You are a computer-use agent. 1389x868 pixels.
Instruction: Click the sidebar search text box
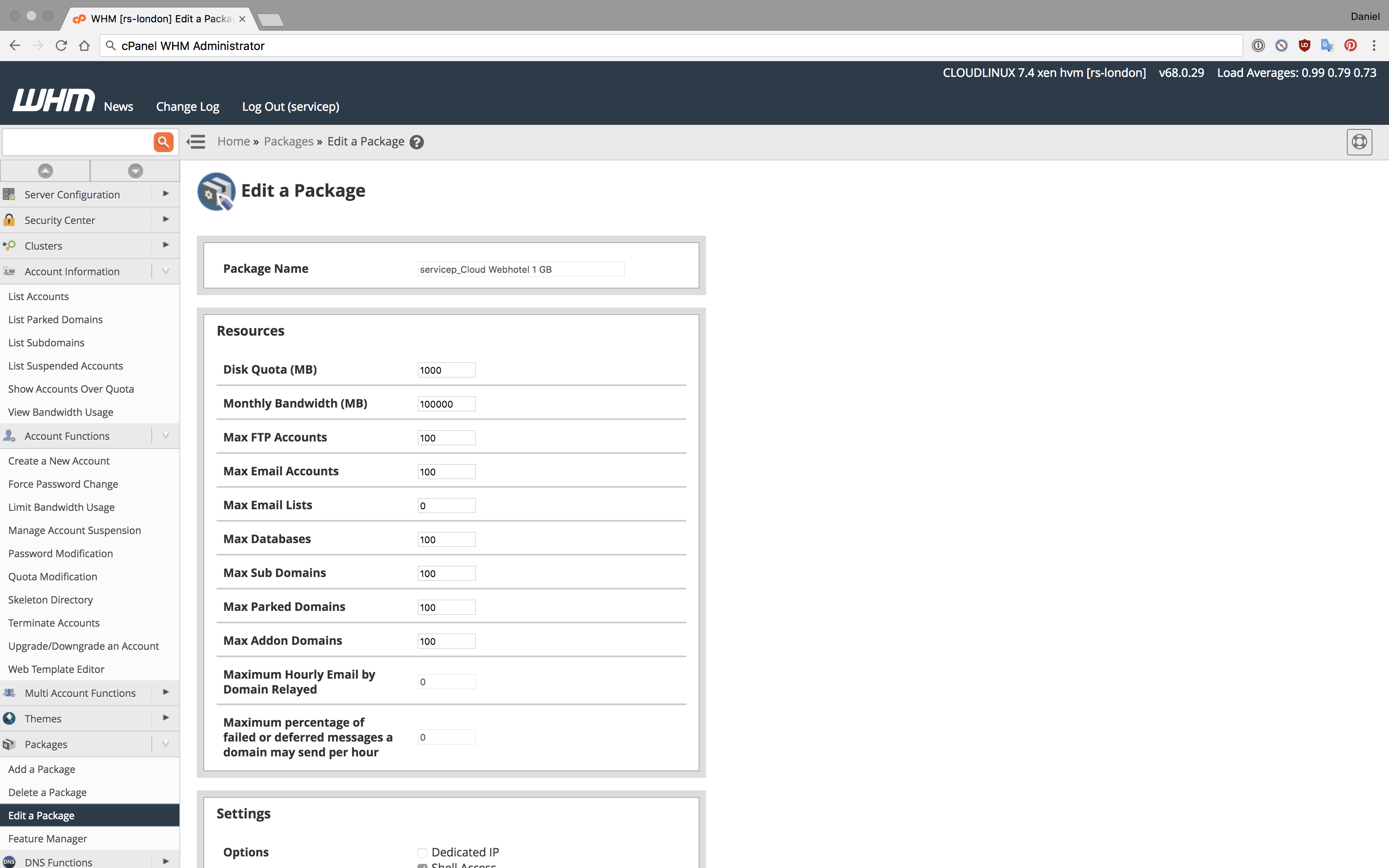pyautogui.click(x=77, y=142)
